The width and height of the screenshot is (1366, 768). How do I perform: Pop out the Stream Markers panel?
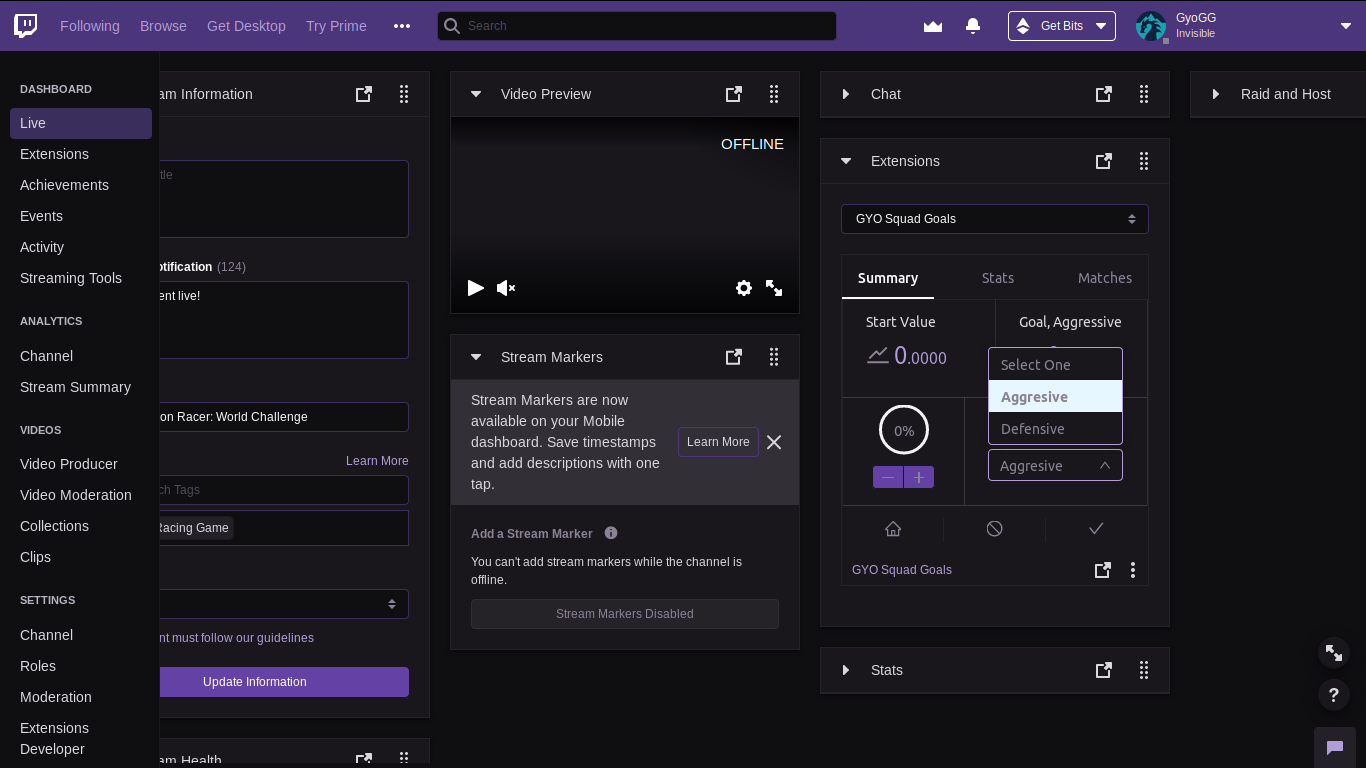[x=734, y=357]
